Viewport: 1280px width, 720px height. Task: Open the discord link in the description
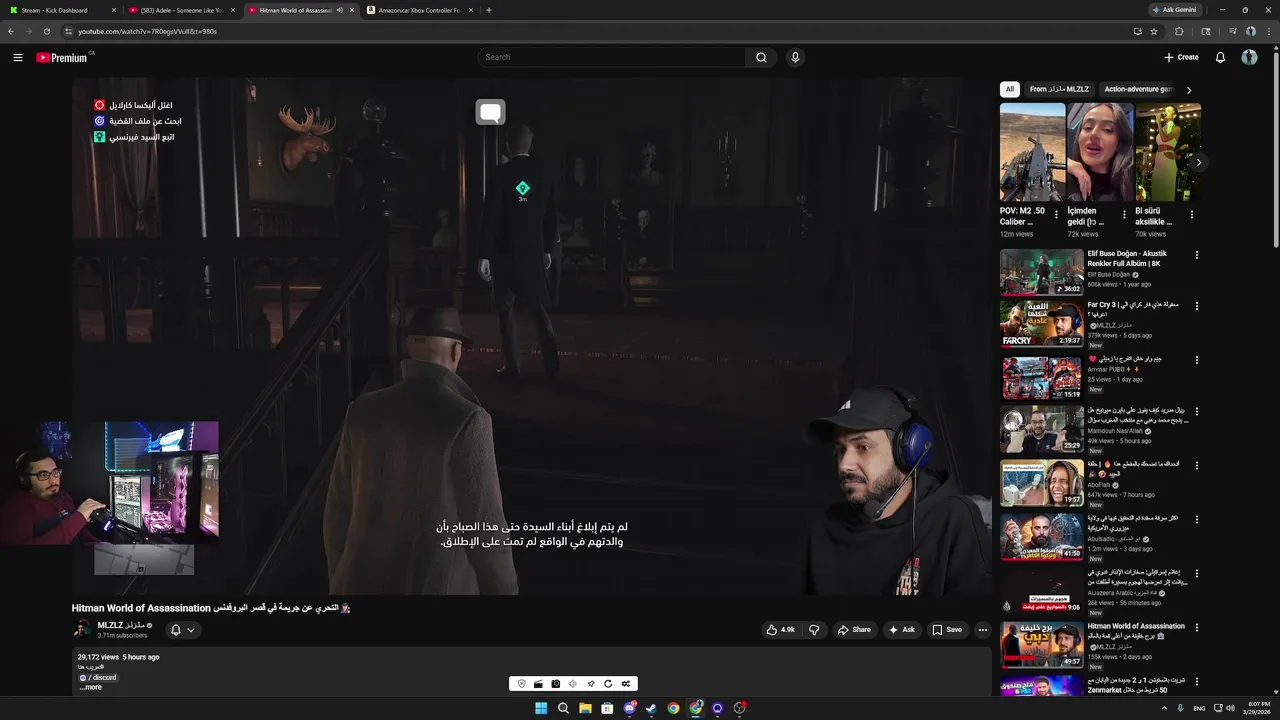[x=99, y=678]
